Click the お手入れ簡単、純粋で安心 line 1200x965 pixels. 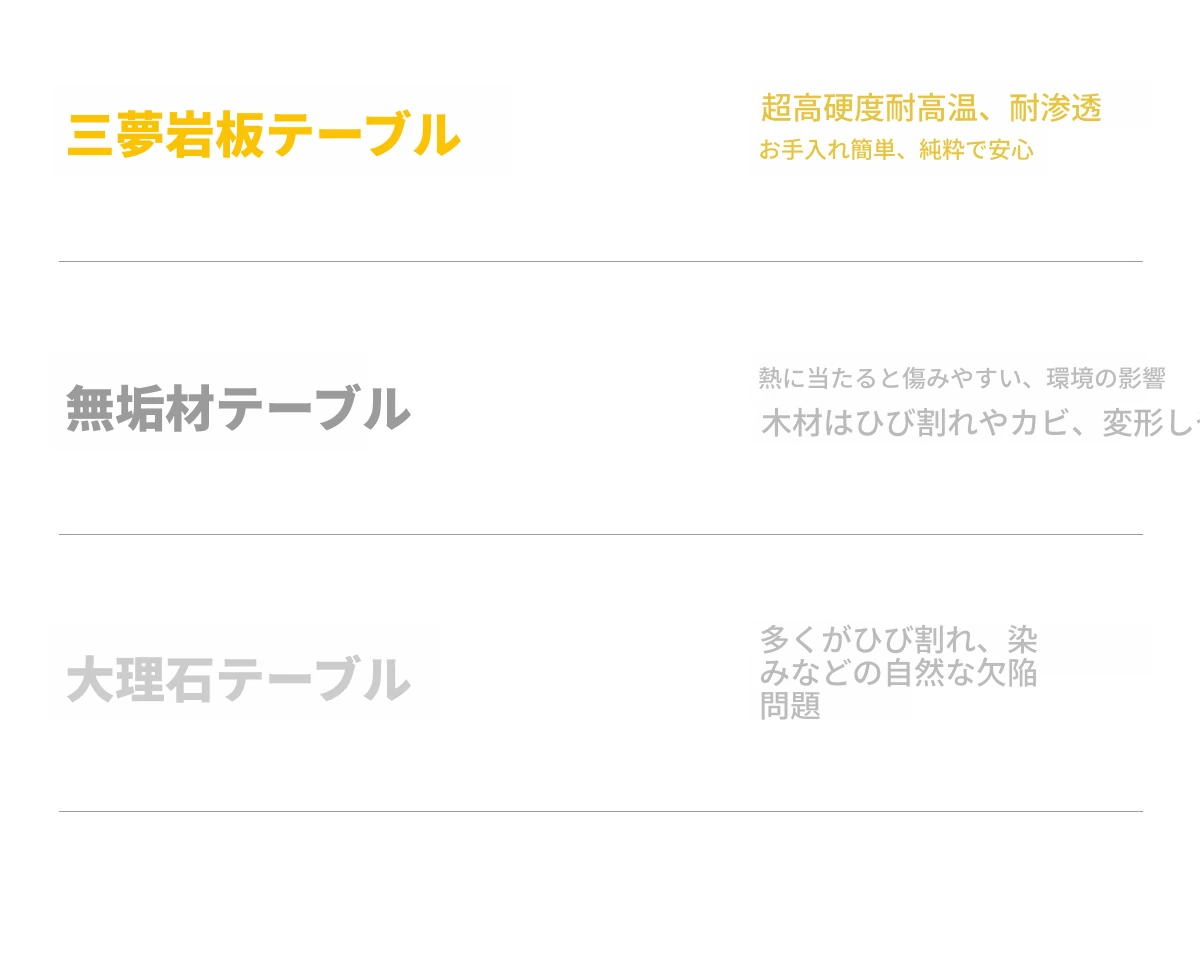point(896,151)
